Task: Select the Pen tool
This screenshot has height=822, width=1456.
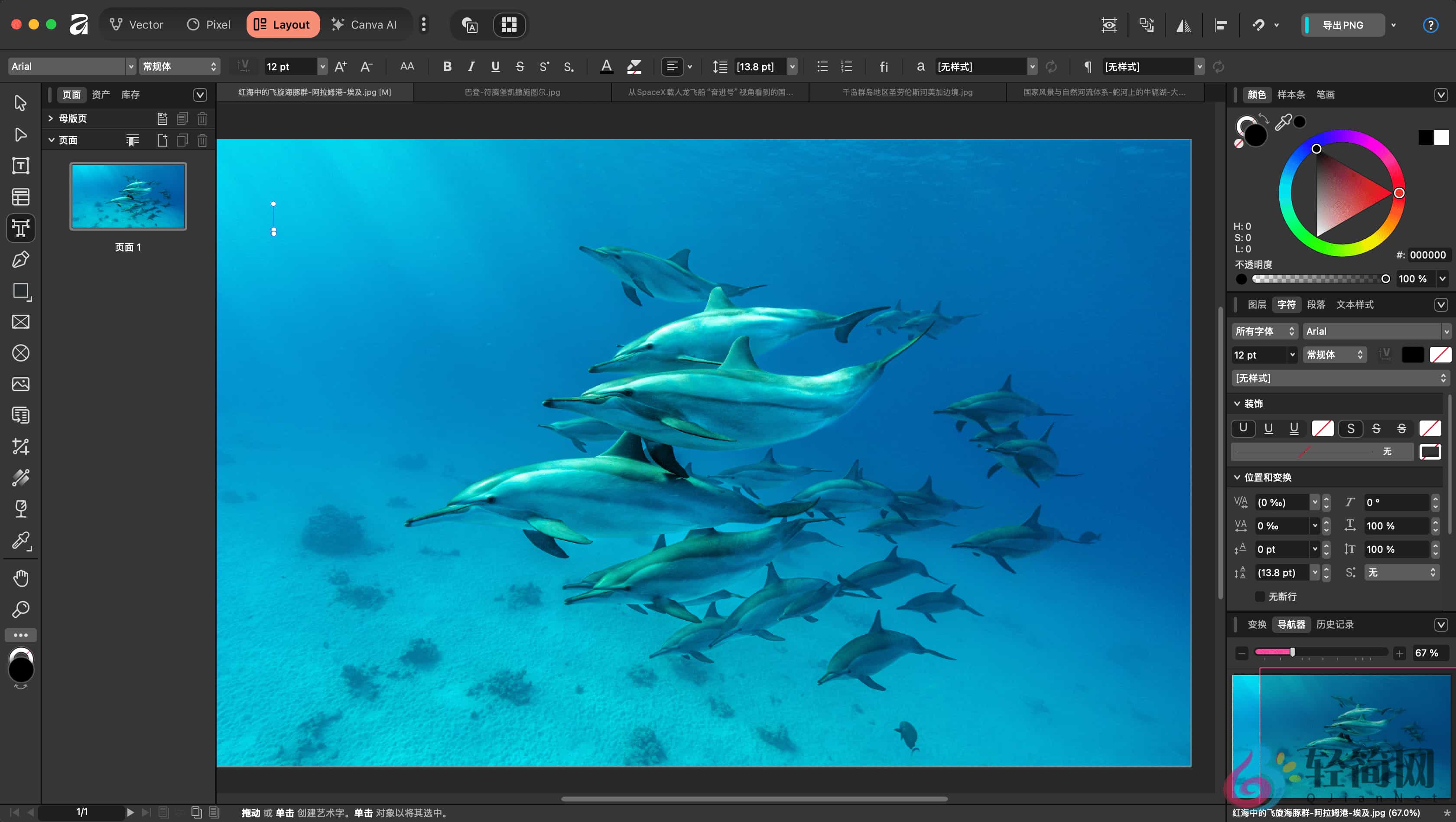Action: tap(20, 260)
